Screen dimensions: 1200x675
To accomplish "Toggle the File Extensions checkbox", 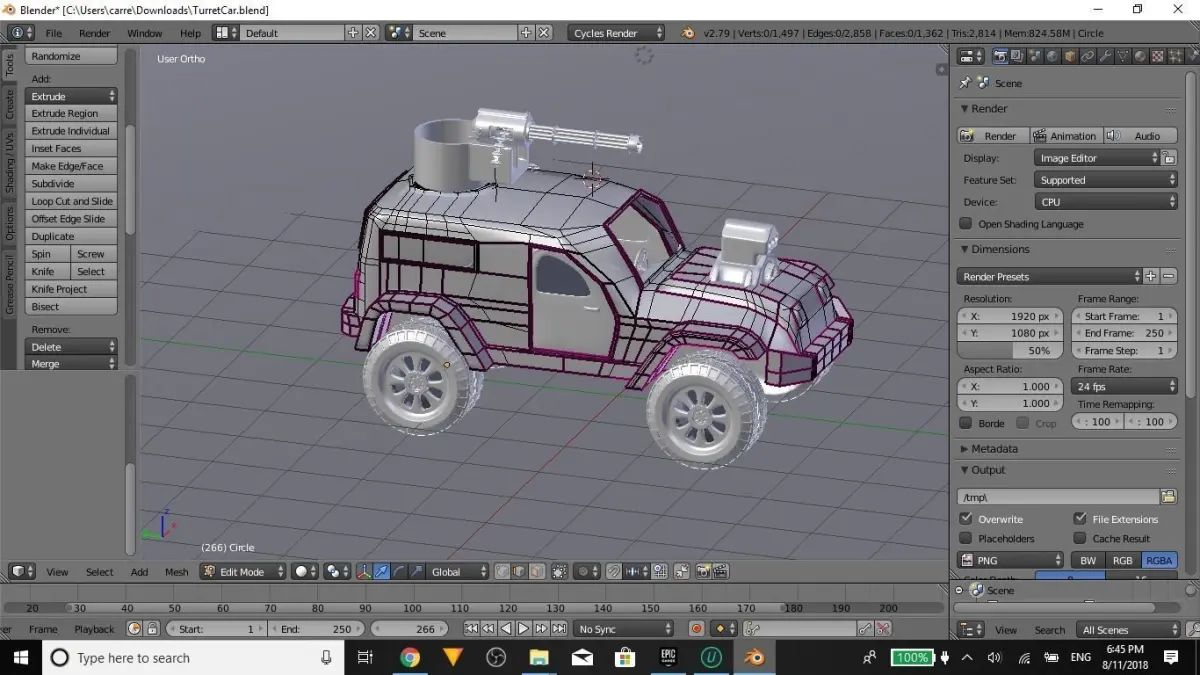I will [x=1080, y=519].
